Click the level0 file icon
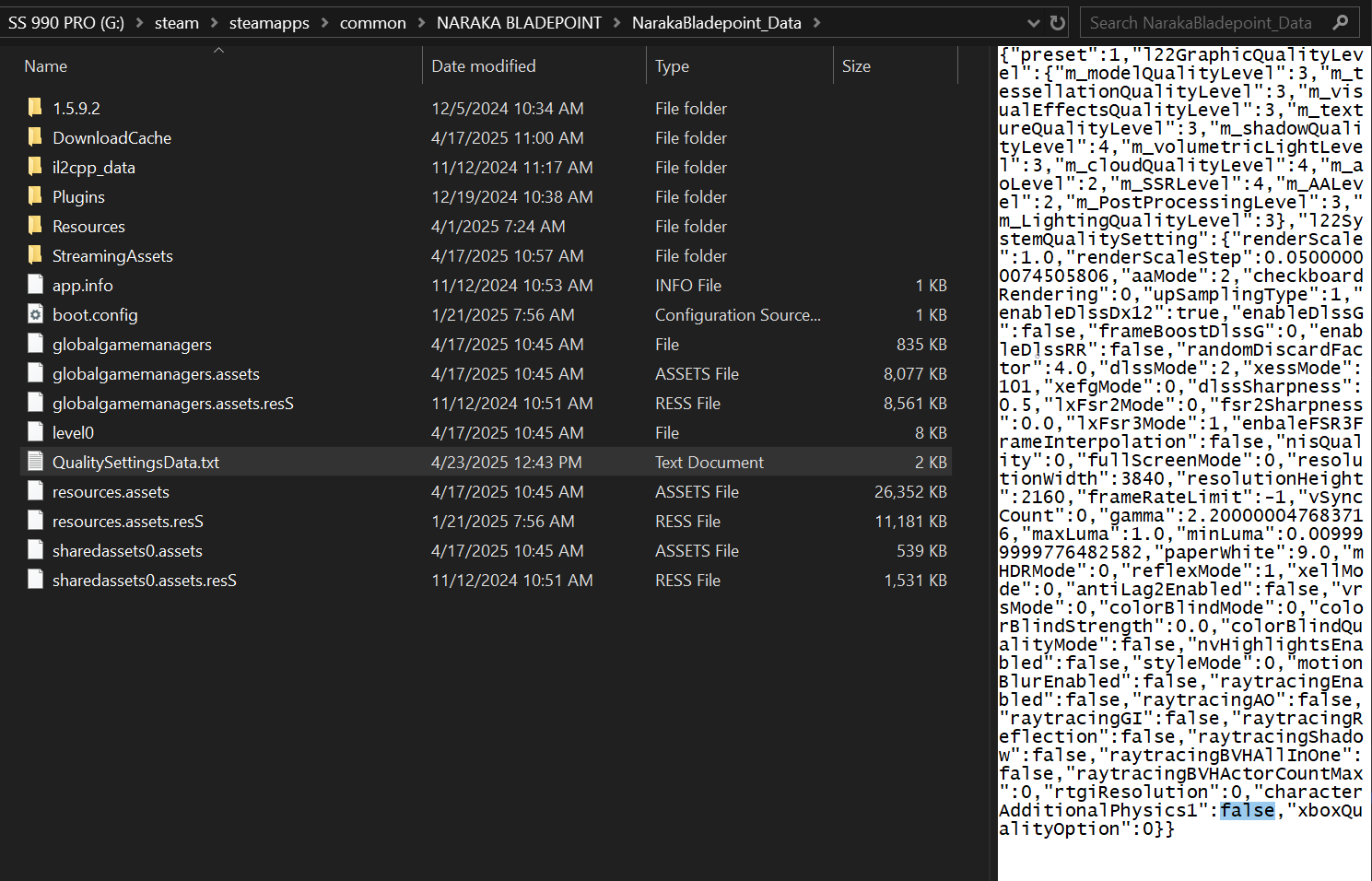The height and width of the screenshot is (881, 1372). pos(35,432)
